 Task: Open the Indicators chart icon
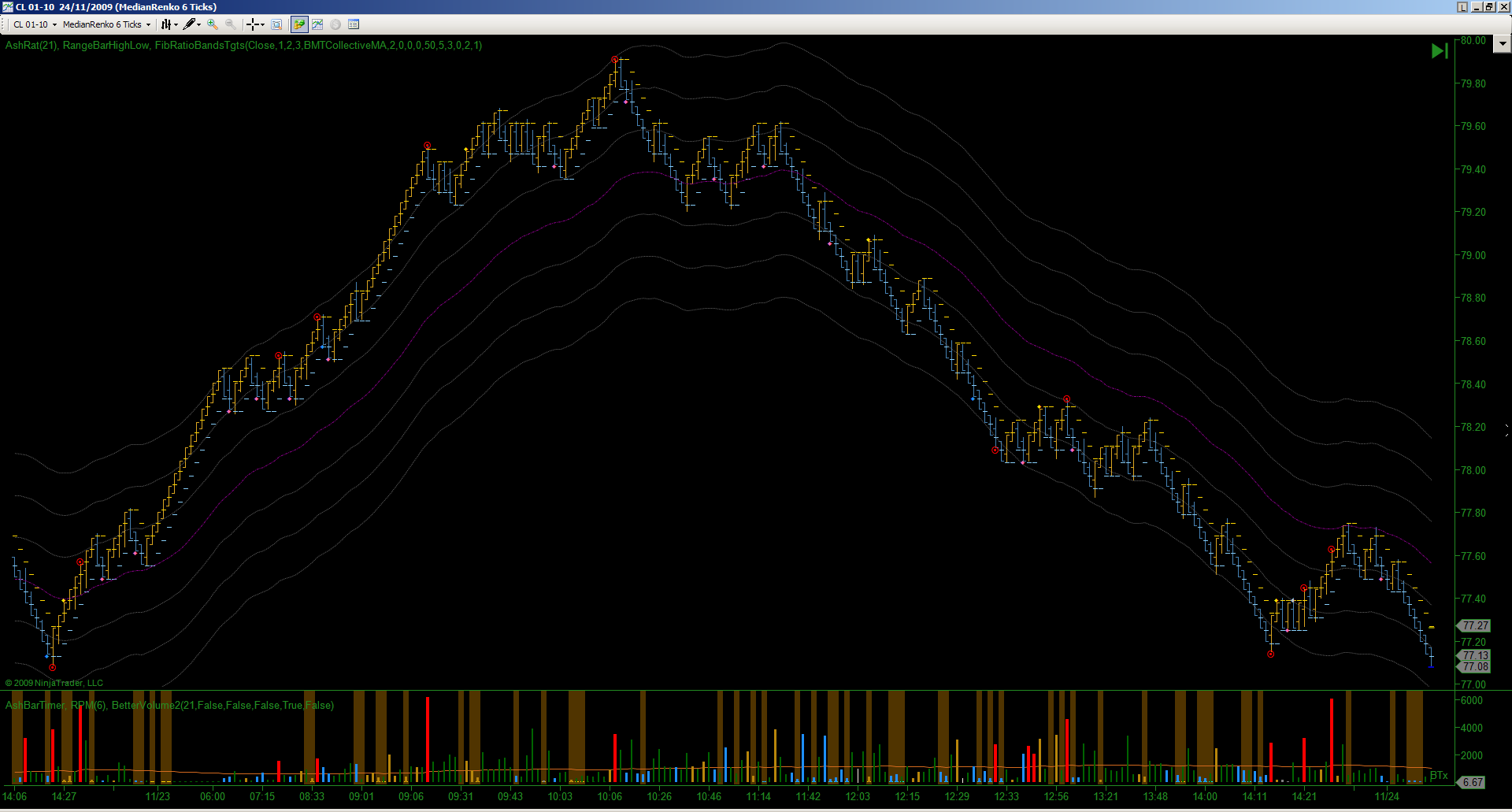point(317,24)
